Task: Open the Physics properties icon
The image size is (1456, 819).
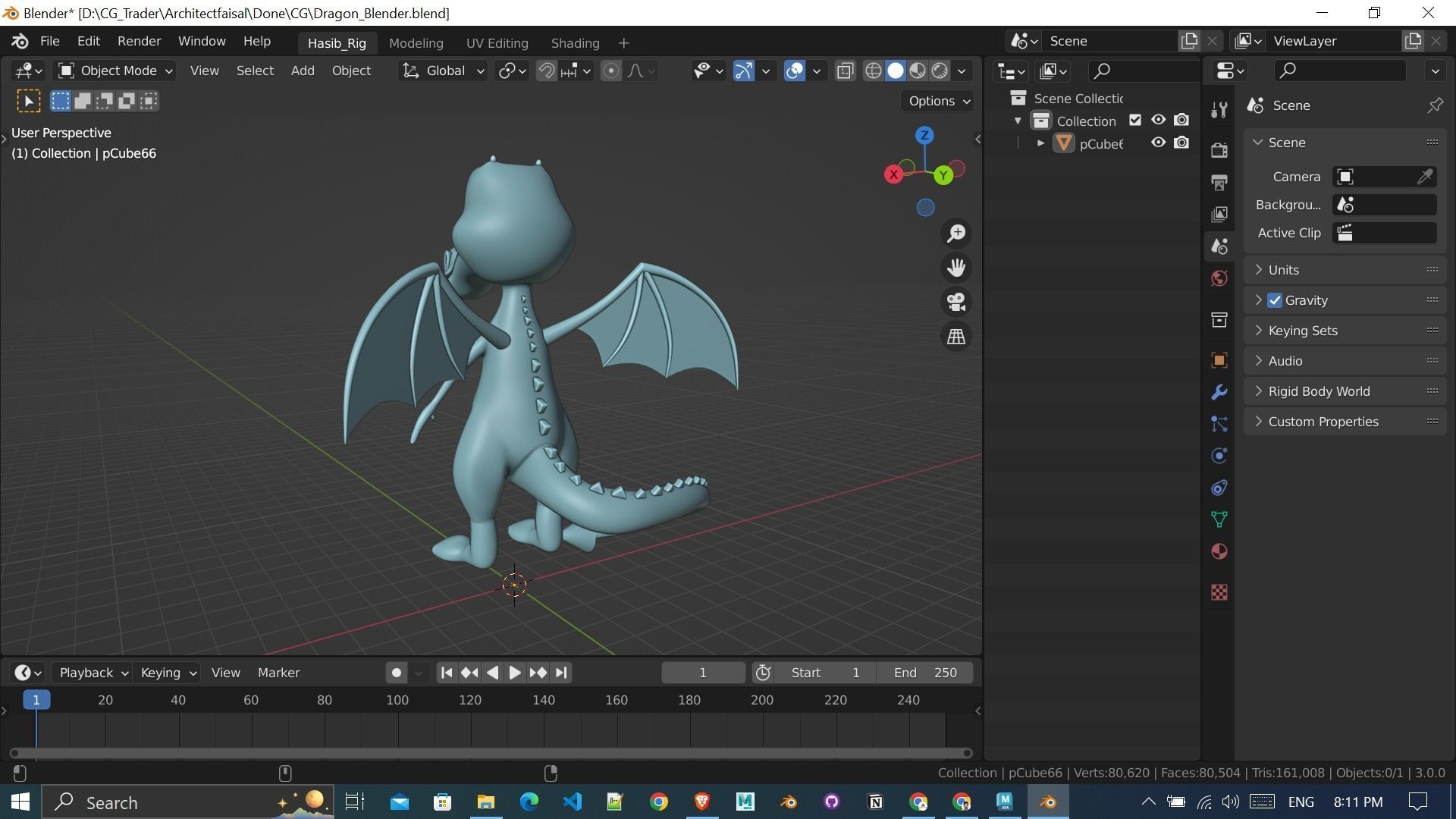Action: 1219,456
